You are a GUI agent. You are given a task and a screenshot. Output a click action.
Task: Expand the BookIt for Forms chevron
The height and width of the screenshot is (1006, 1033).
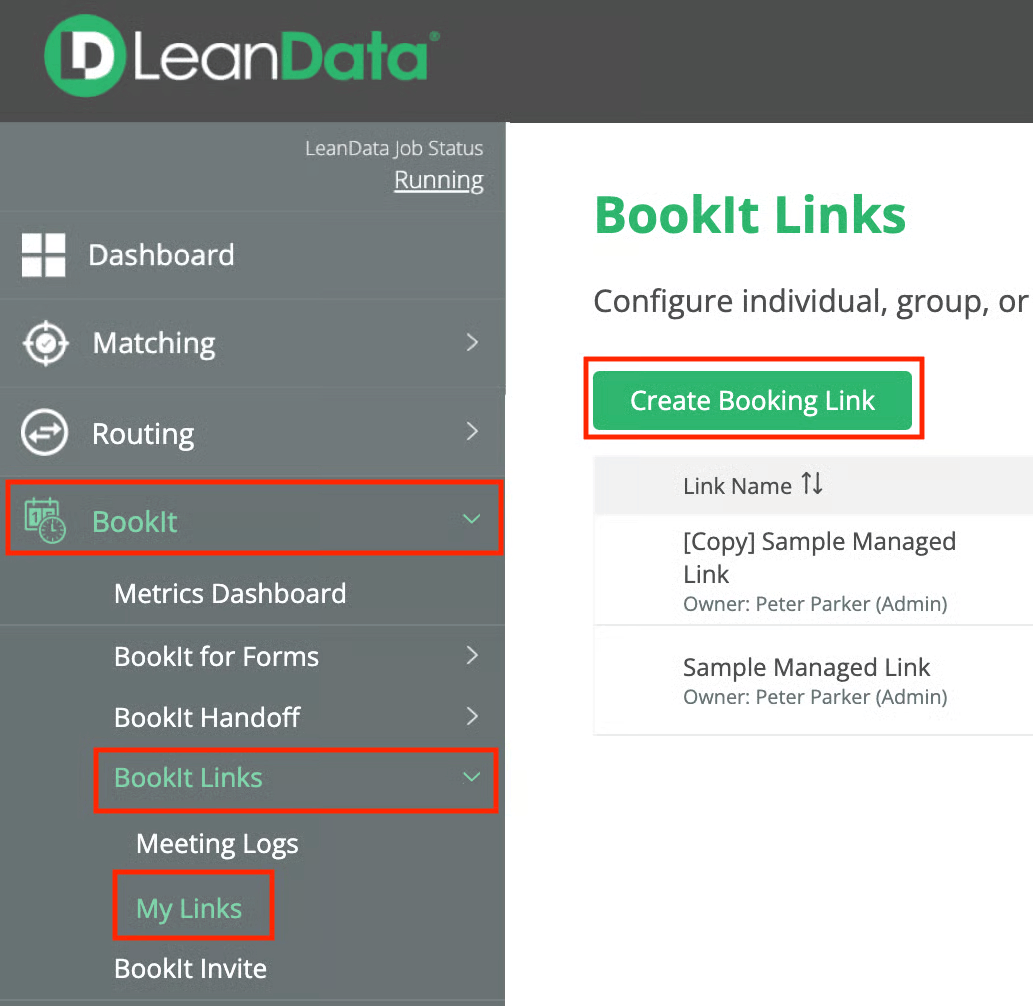pyautogui.click(x=472, y=656)
